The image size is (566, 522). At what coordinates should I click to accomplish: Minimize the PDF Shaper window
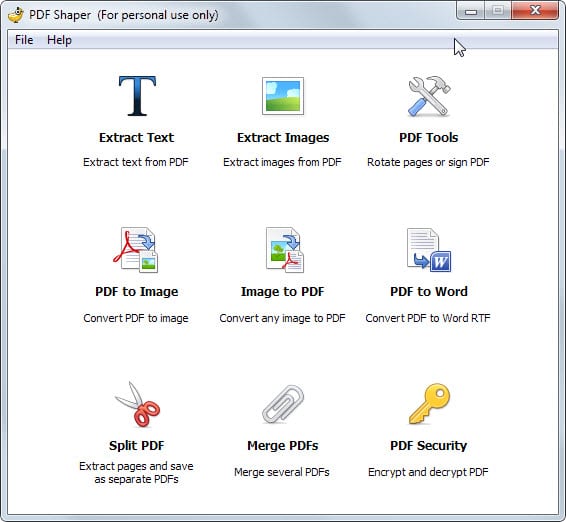pos(471,11)
